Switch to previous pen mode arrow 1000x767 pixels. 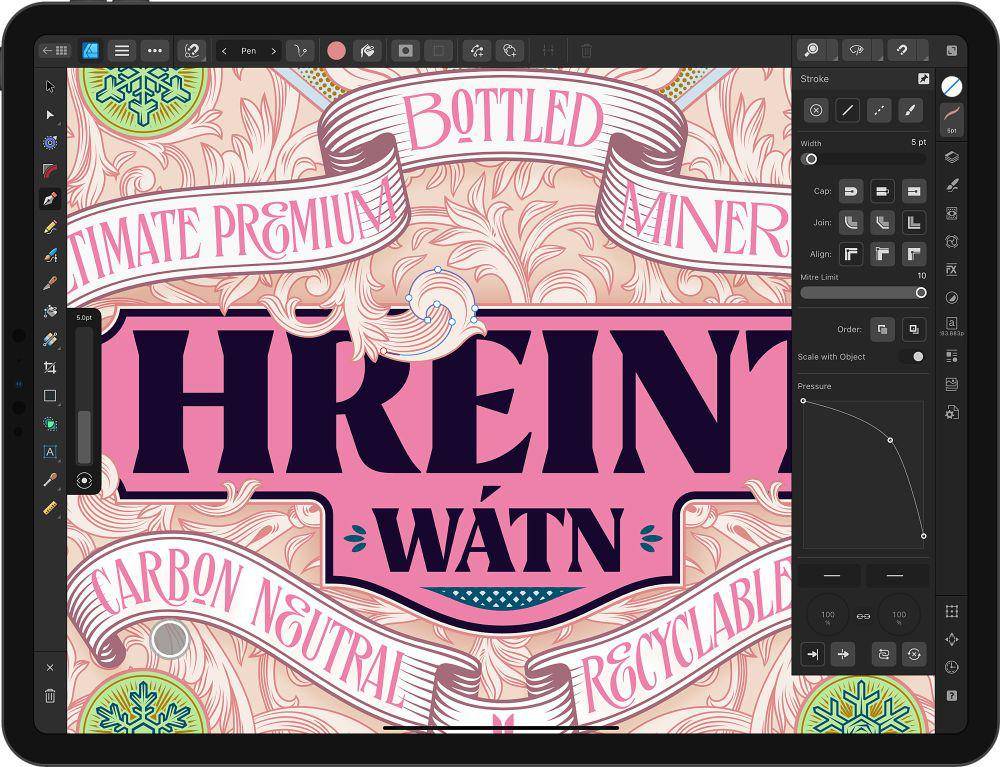click(224, 51)
